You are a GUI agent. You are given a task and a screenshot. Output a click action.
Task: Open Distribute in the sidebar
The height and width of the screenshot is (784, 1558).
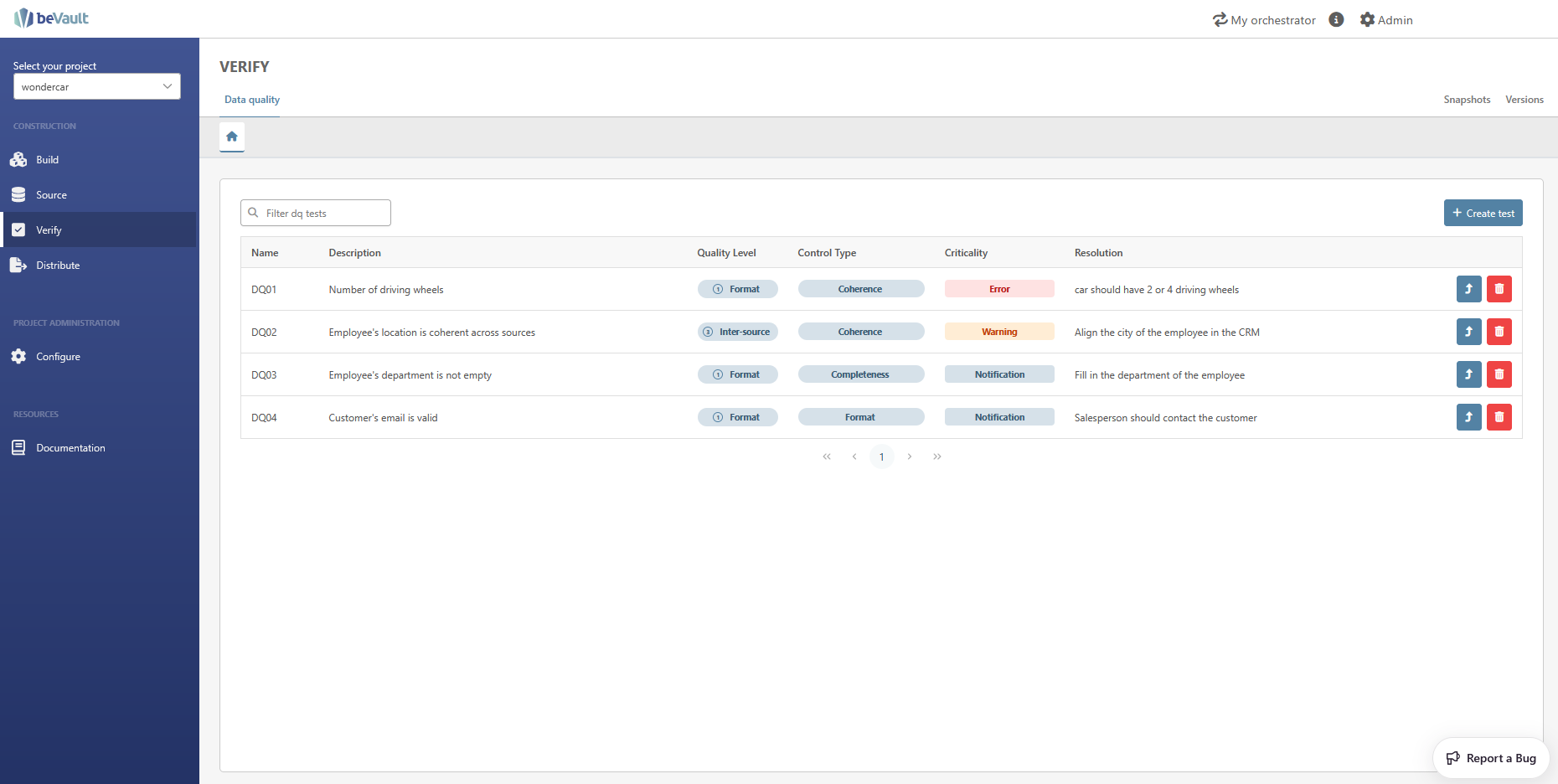58,266
